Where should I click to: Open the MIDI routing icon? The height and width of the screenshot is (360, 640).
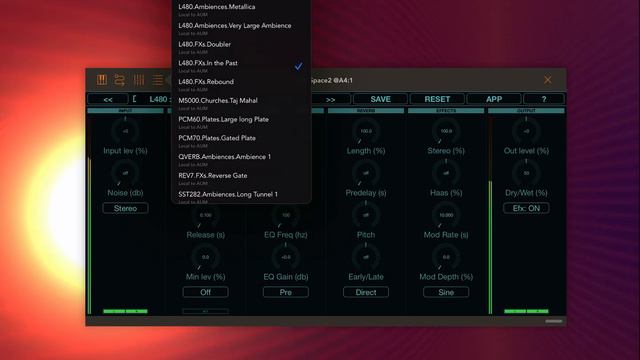click(x=120, y=80)
